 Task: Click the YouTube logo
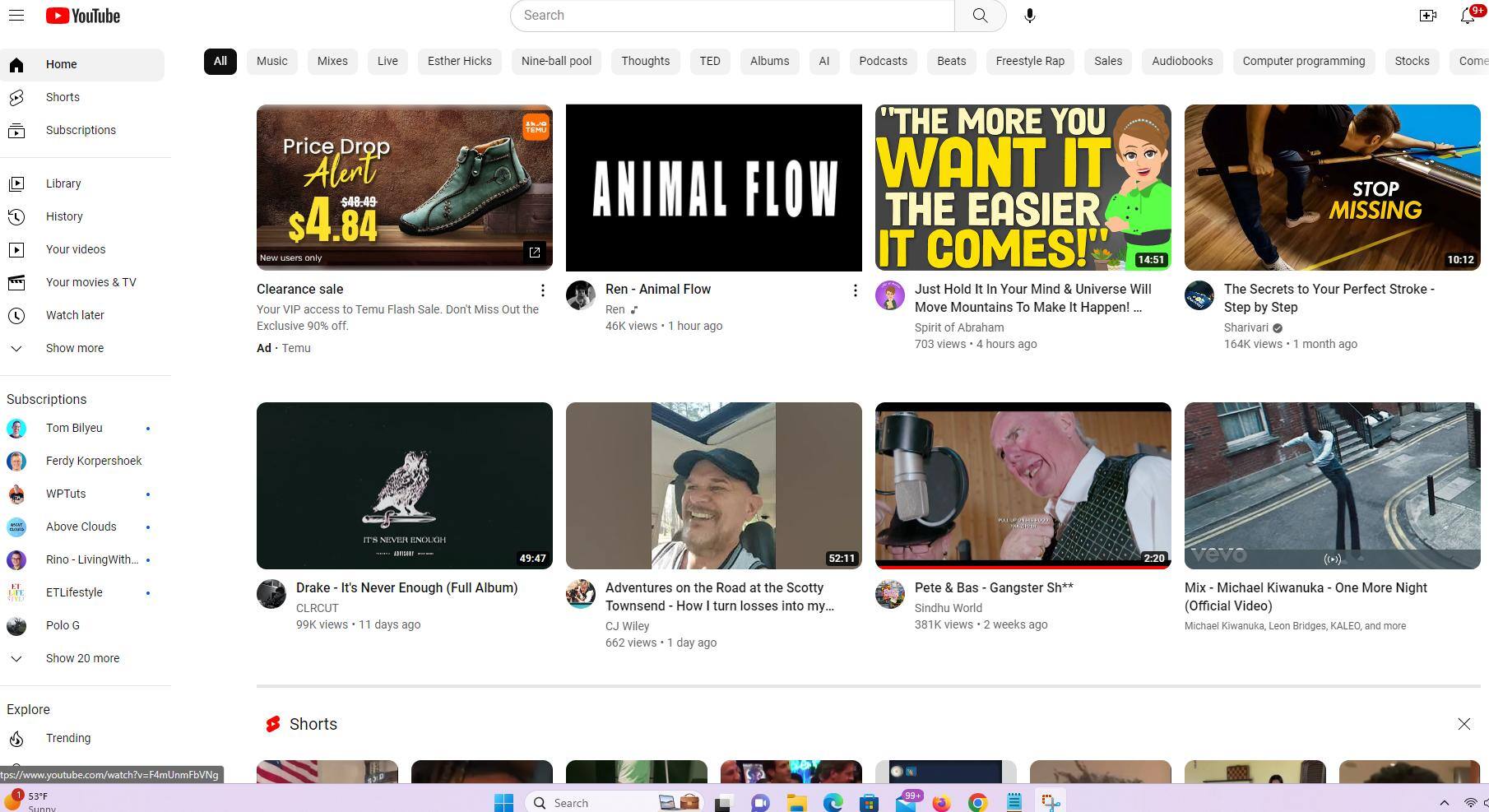click(83, 16)
